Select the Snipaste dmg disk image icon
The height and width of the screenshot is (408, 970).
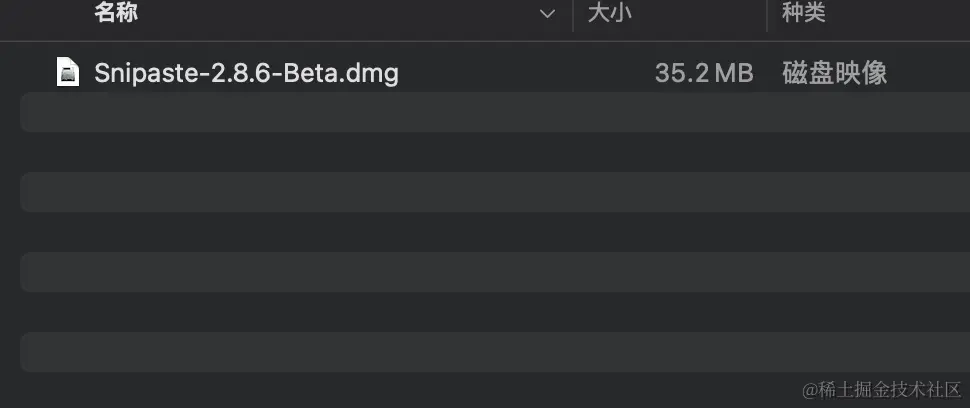[68, 72]
